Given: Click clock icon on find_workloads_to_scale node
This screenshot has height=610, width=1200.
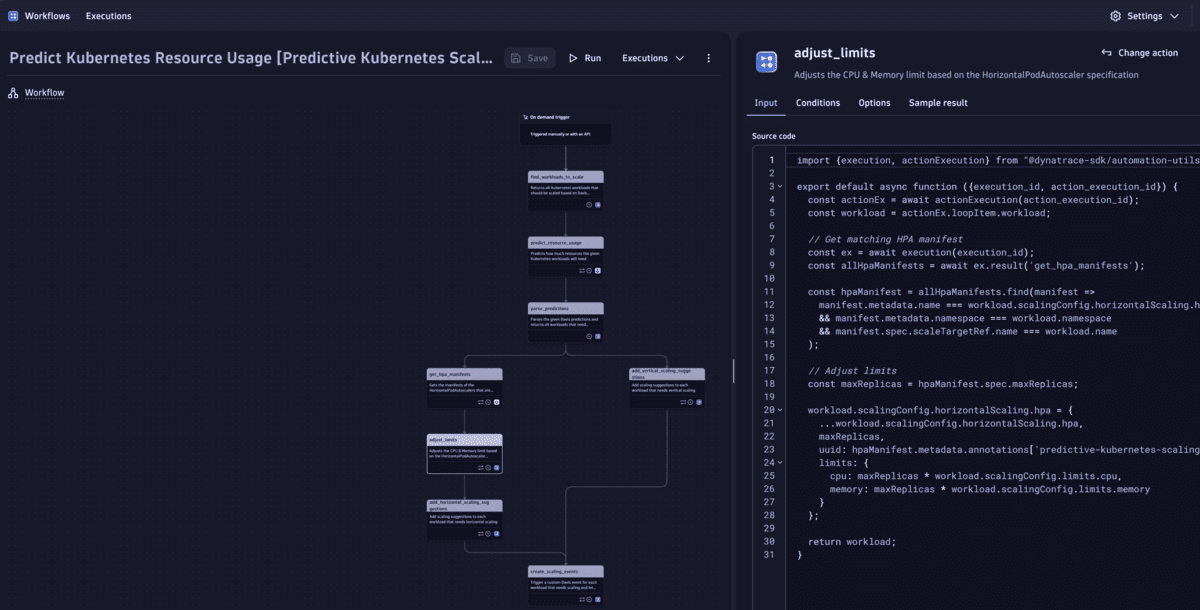Looking at the screenshot, I should tap(590, 204).
